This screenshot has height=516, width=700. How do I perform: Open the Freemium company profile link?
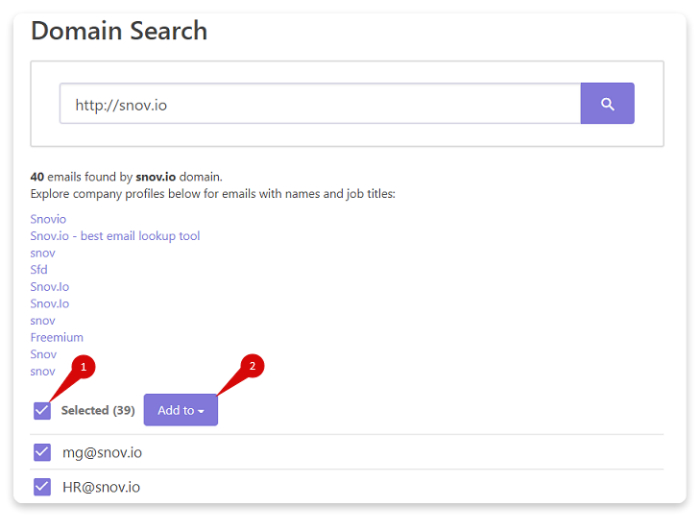(57, 337)
